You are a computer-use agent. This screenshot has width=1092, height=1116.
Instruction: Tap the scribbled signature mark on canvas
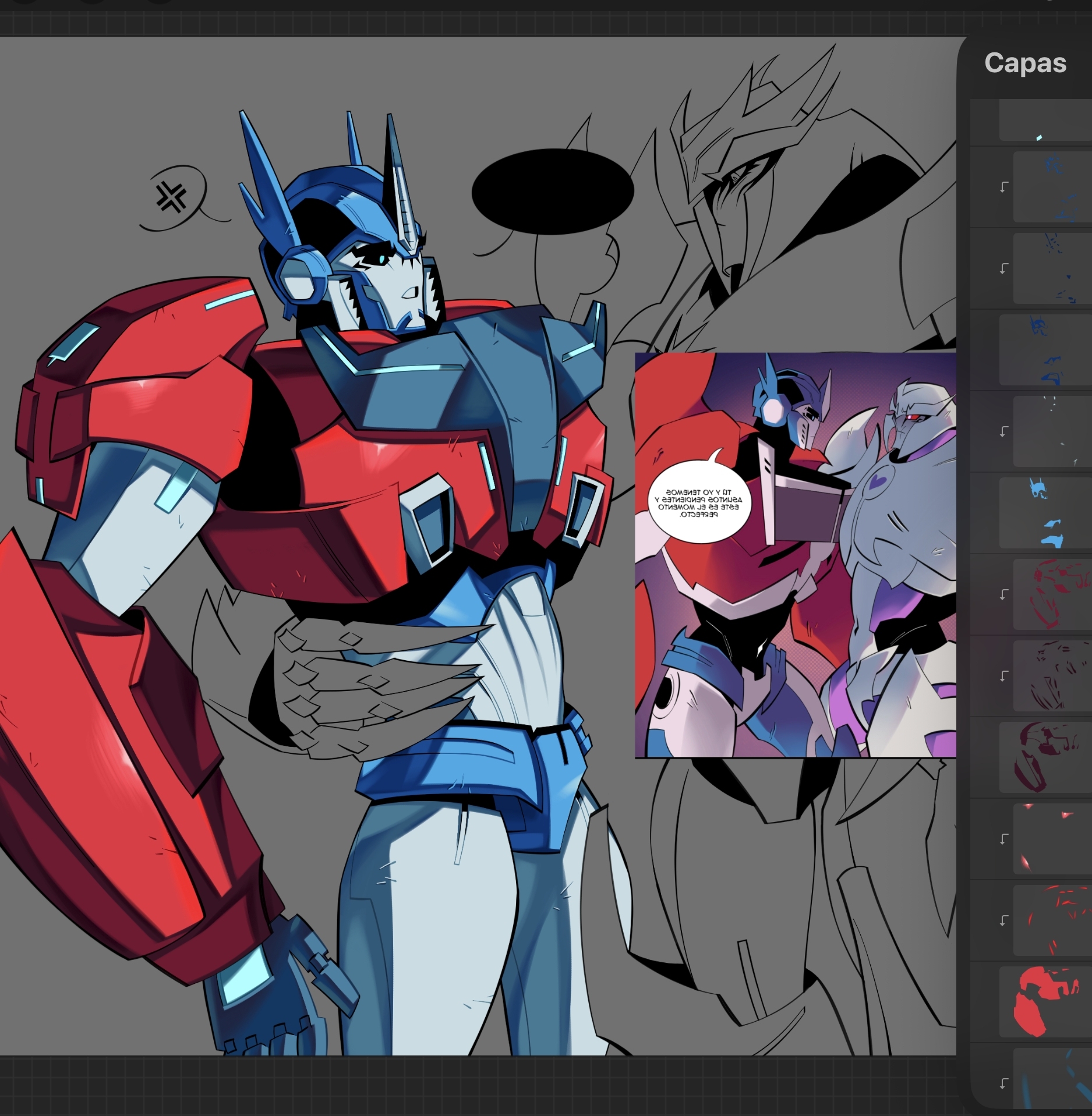(x=172, y=196)
